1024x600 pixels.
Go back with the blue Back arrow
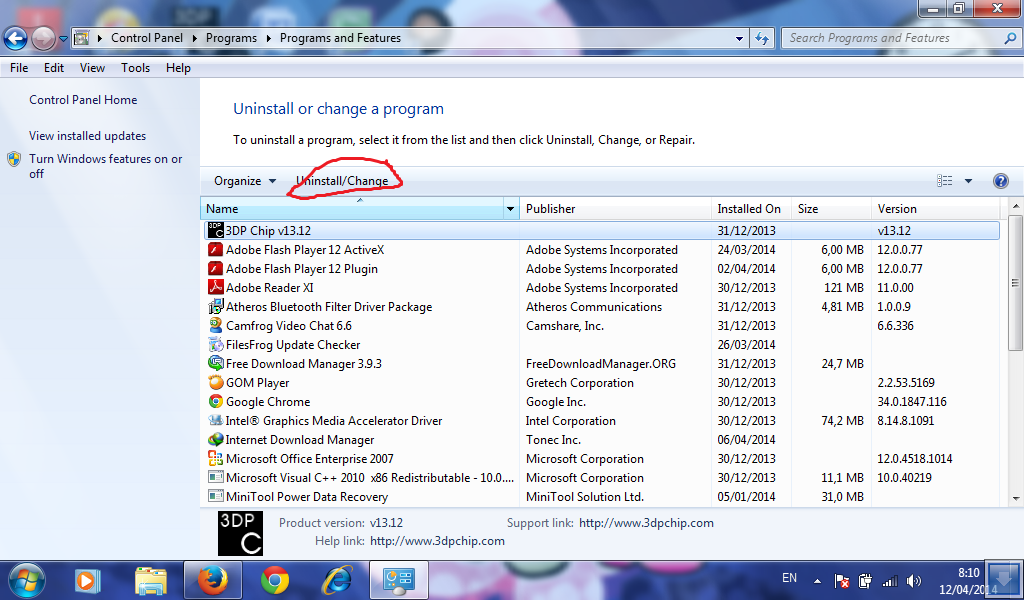(x=15, y=39)
